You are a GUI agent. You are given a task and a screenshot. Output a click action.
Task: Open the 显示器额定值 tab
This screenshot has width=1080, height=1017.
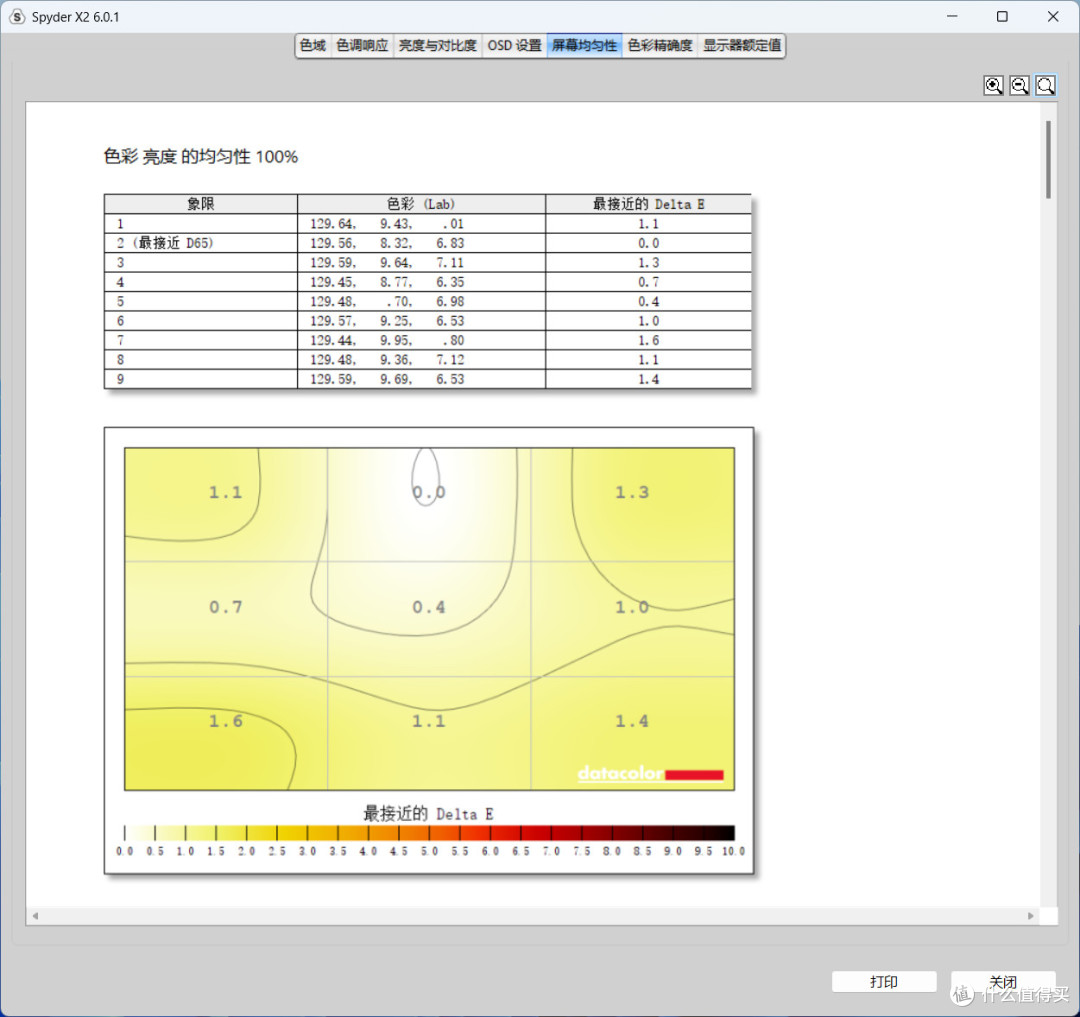pos(742,45)
